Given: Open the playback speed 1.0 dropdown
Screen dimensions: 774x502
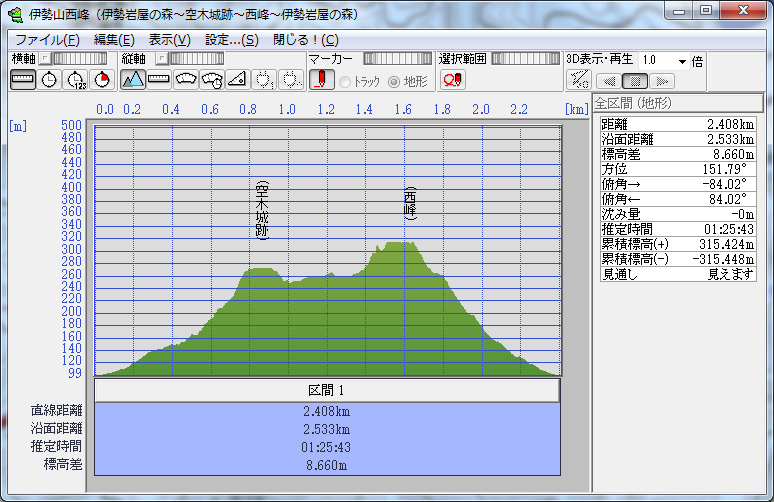Looking at the screenshot, I should point(682,61).
